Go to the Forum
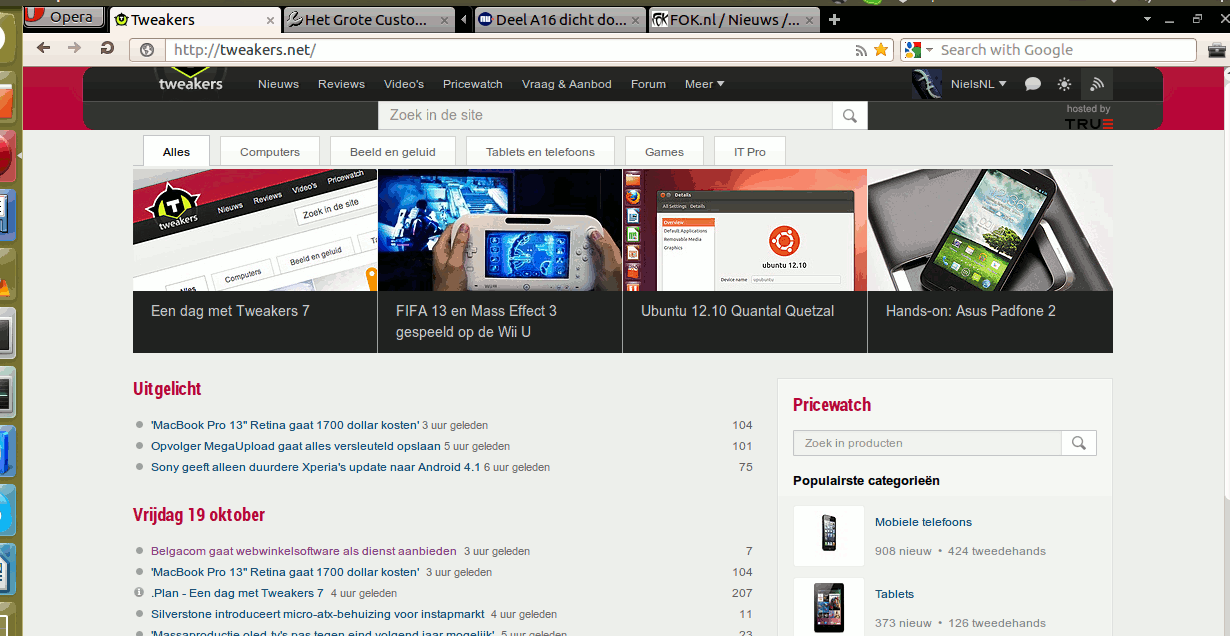The width and height of the screenshot is (1230, 636). pos(648,84)
